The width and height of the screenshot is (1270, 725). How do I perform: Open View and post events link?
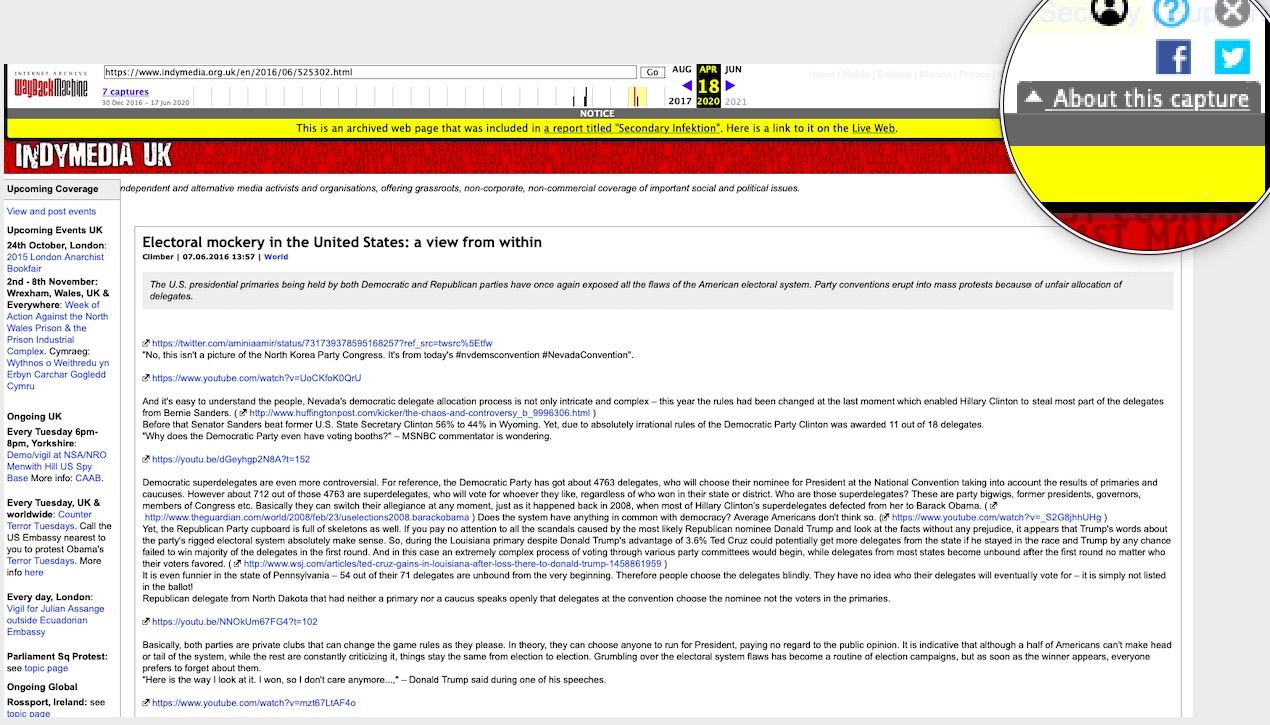pos(51,211)
